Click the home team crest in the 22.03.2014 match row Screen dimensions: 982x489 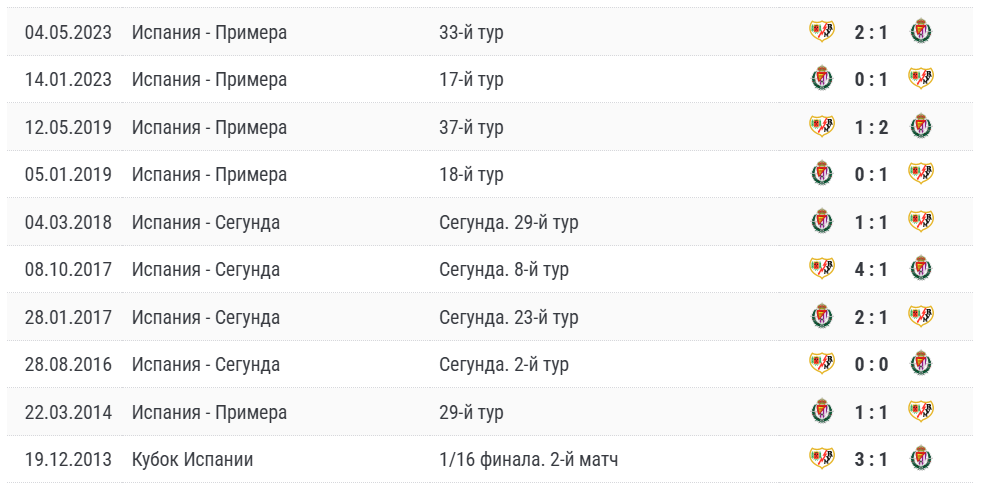click(821, 412)
